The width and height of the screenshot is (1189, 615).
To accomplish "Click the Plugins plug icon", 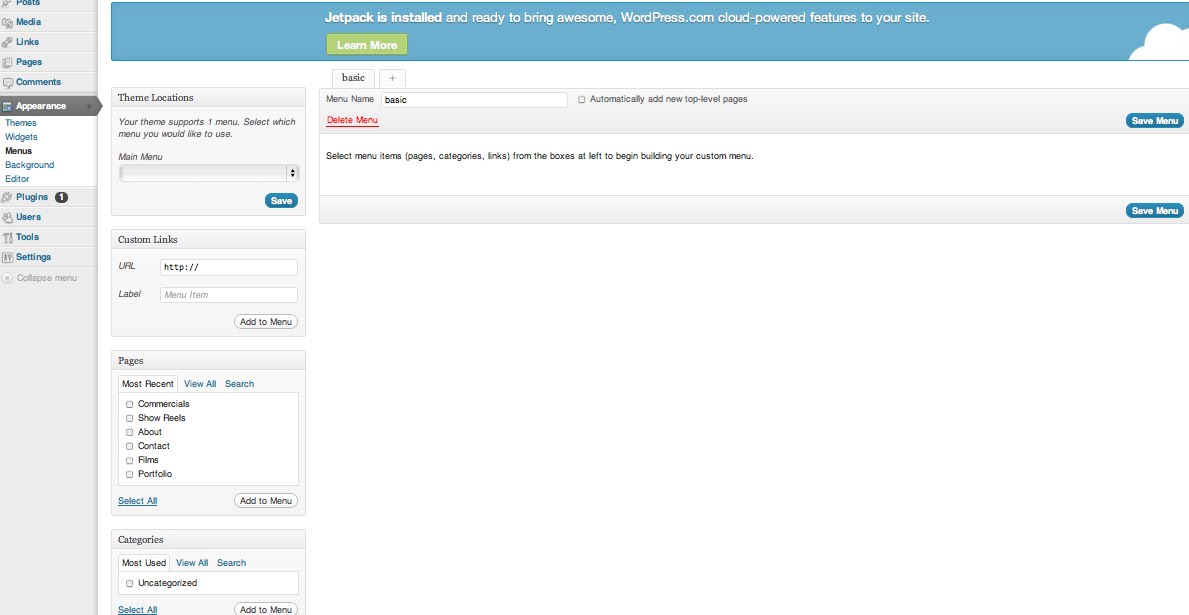I will [x=8, y=197].
